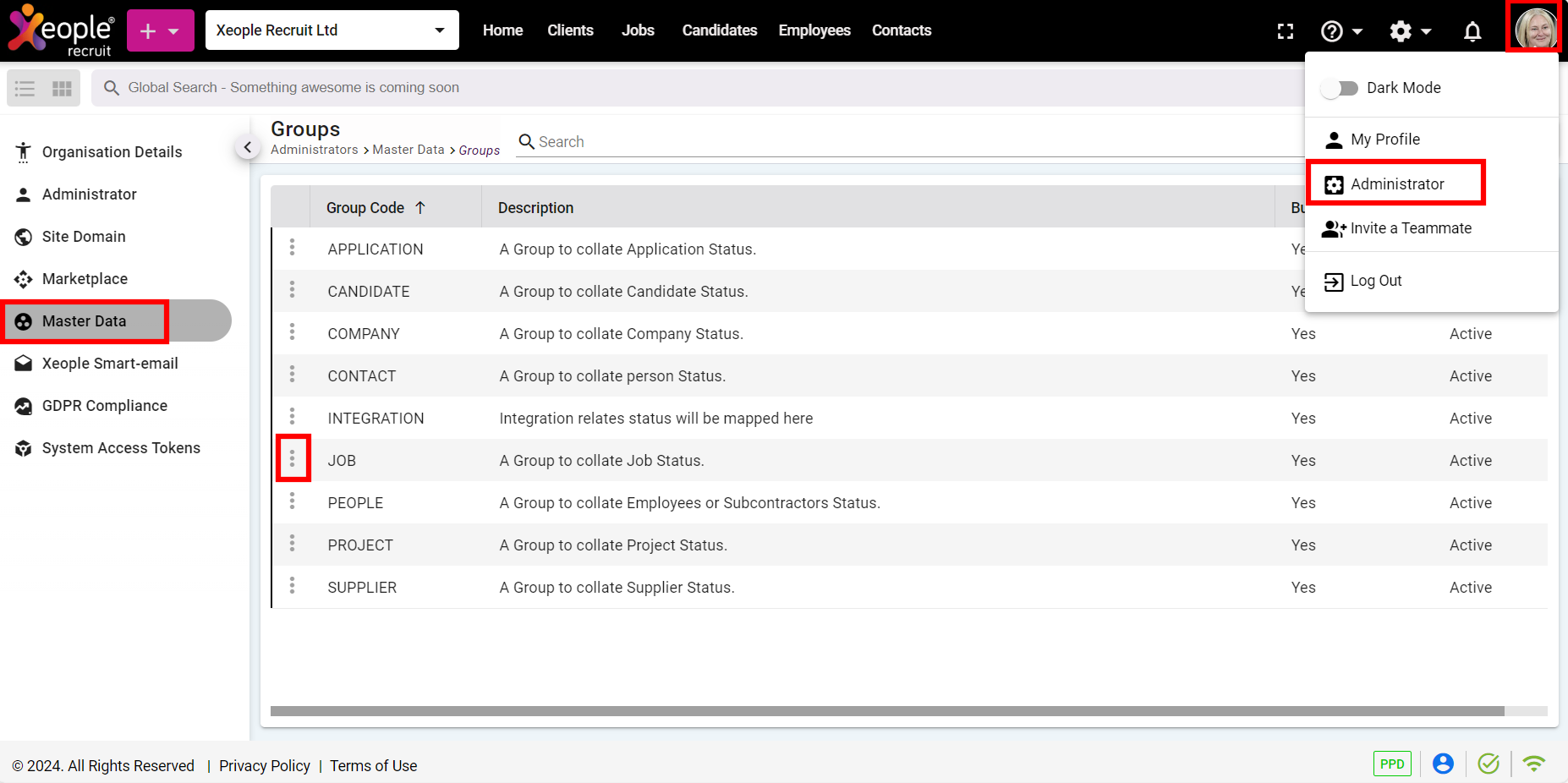Switch to grid view icon
The image size is (1568, 783).
tap(62, 88)
